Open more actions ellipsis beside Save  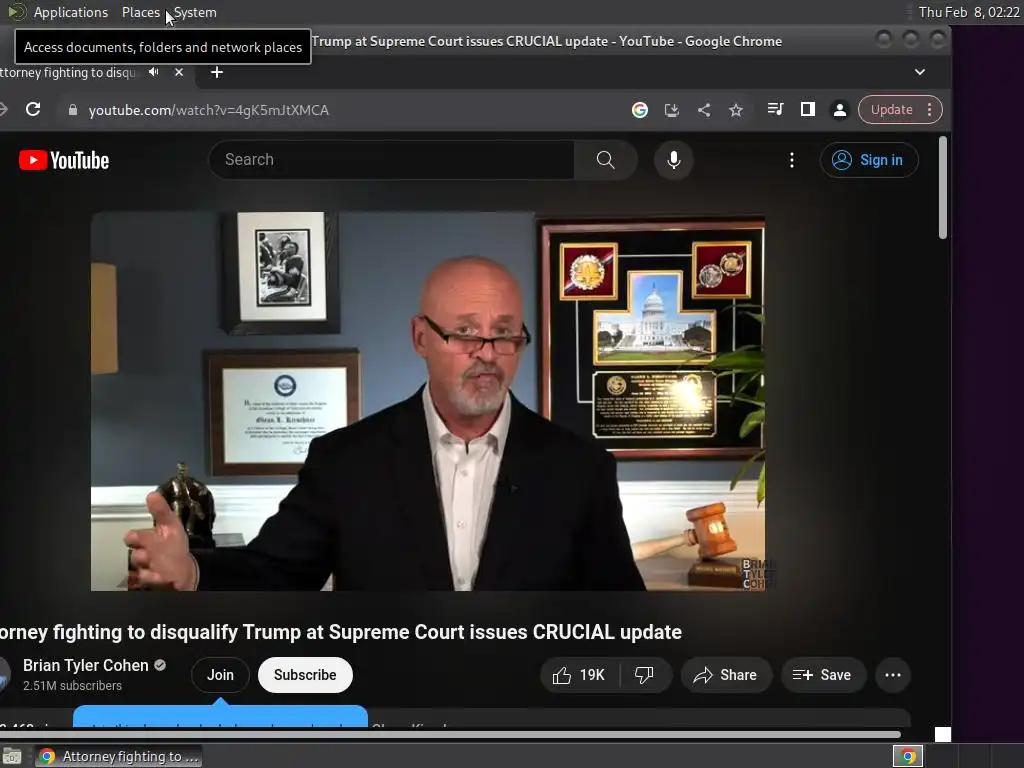[x=893, y=675]
